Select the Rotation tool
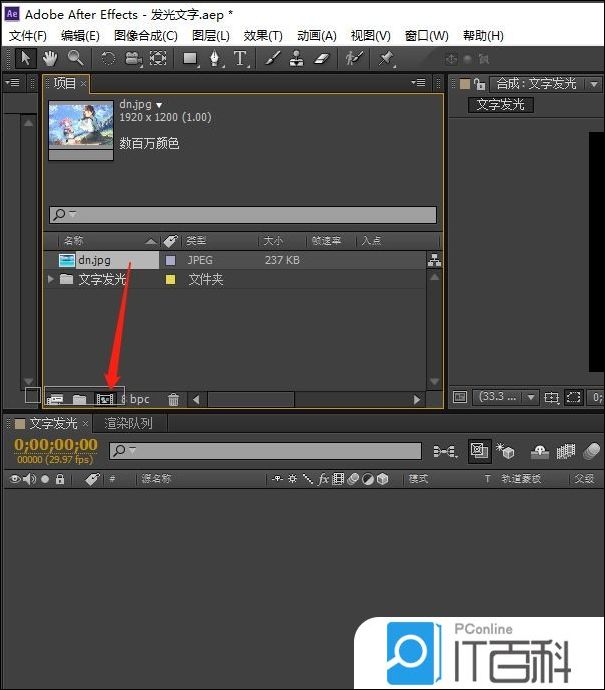The height and width of the screenshot is (690, 605). click(108, 58)
